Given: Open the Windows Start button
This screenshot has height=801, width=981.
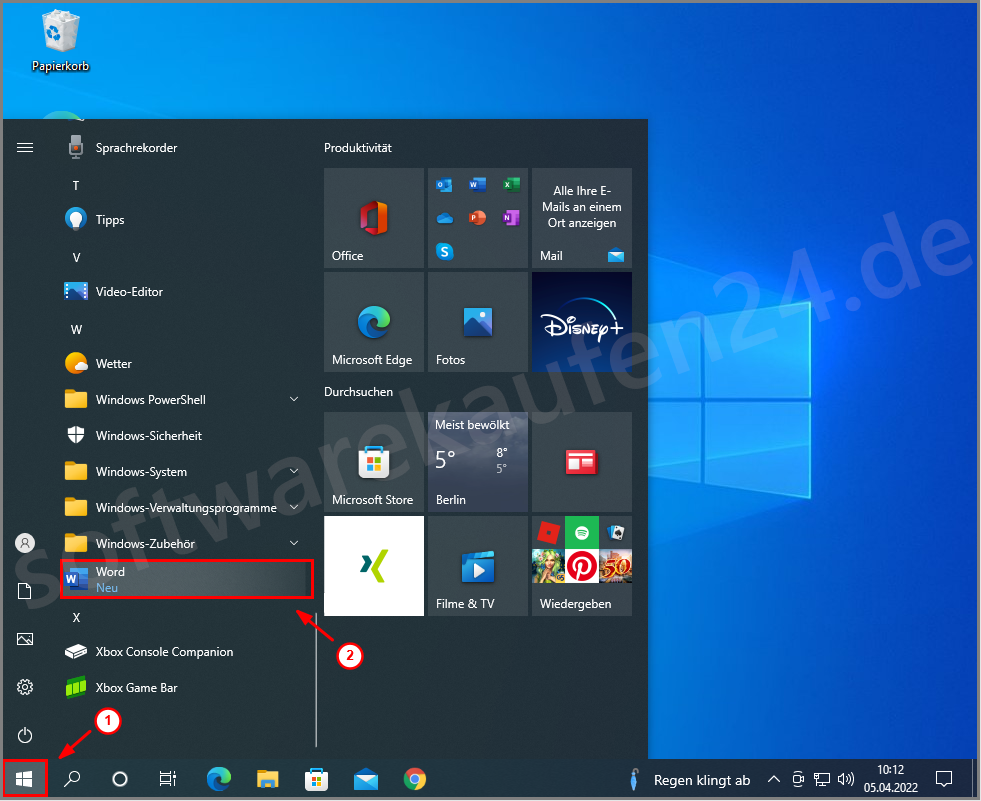Looking at the screenshot, I should [24, 779].
